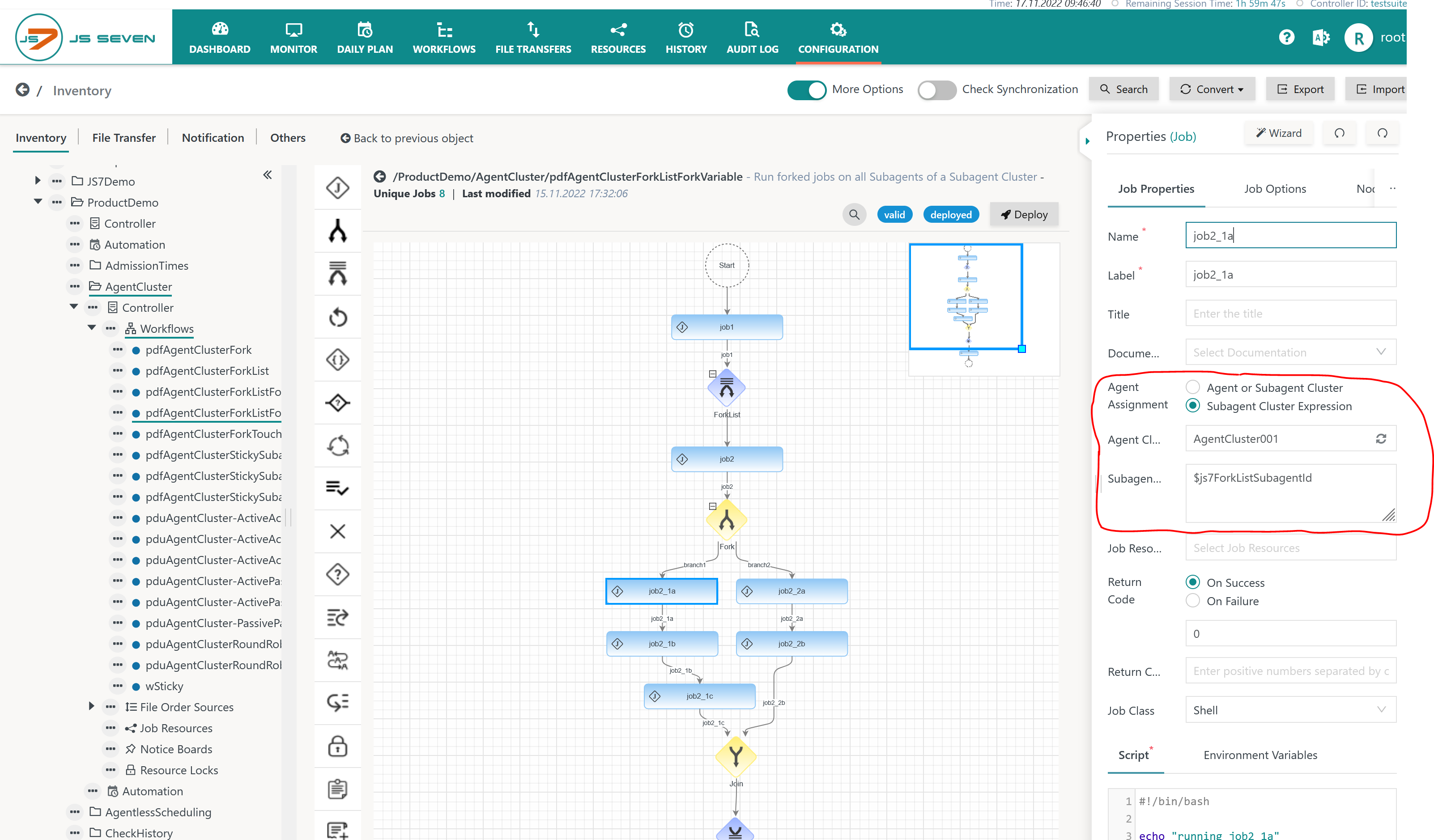Collapse the Workflows tree node

(92, 327)
